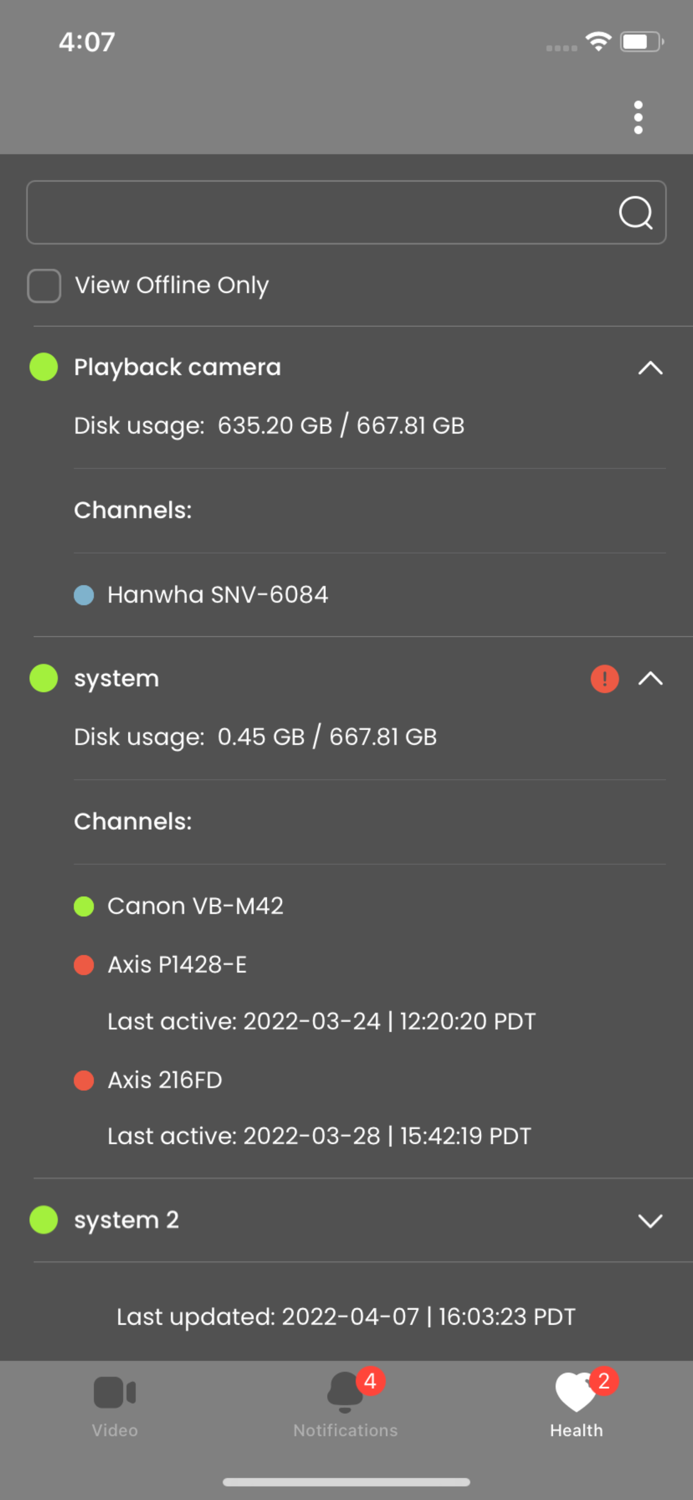Open the three-dot overflow menu
Image resolution: width=693 pixels, height=1500 pixels.
pos(638,117)
